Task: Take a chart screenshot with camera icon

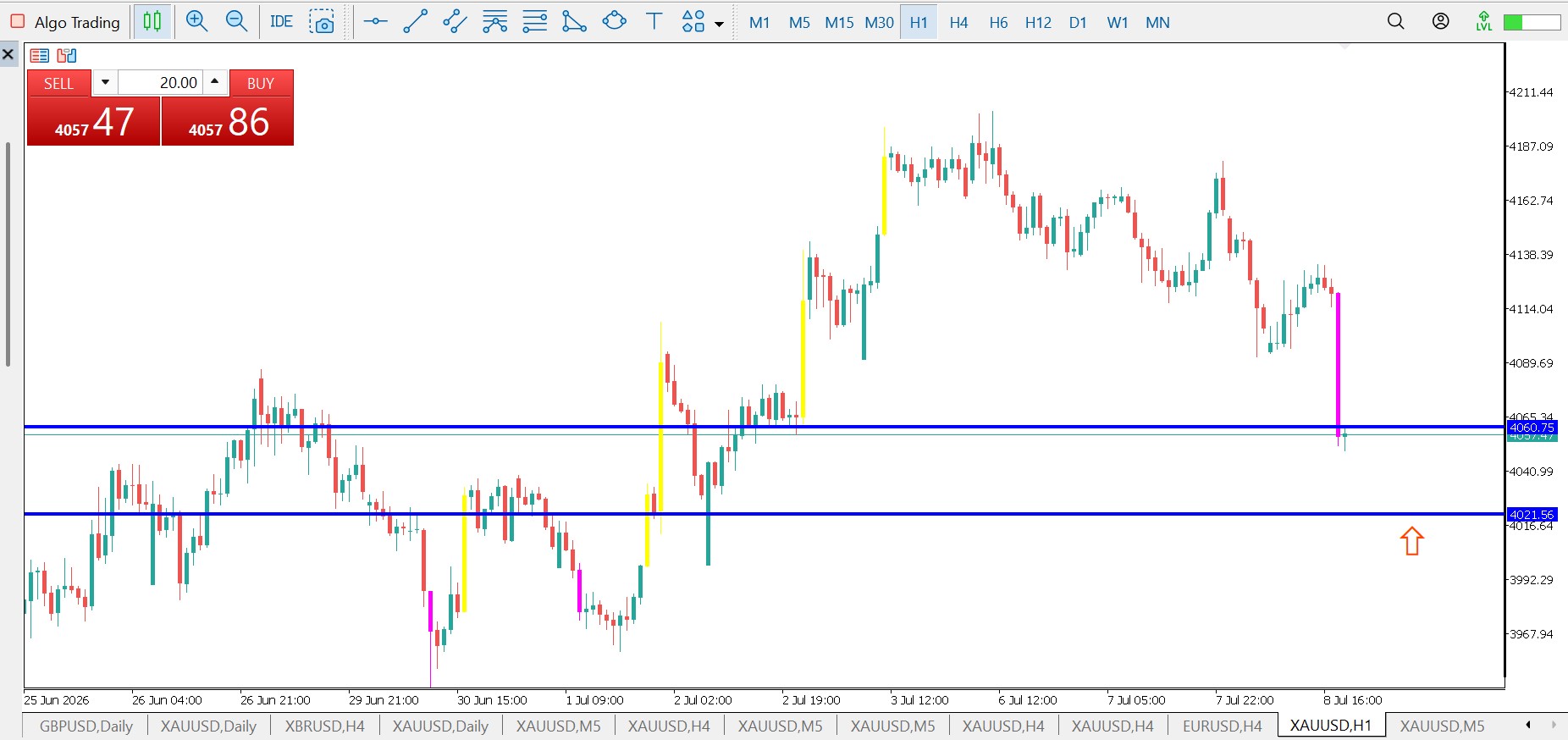Action: point(322,22)
